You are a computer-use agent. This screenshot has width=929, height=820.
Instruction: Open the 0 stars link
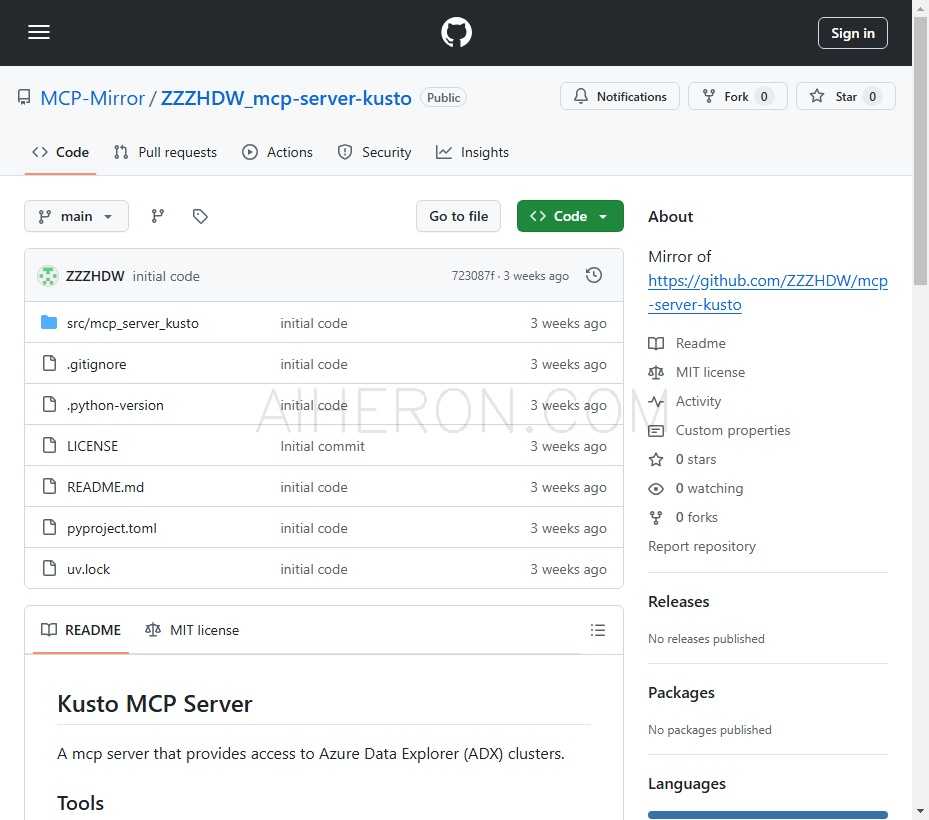tap(696, 459)
